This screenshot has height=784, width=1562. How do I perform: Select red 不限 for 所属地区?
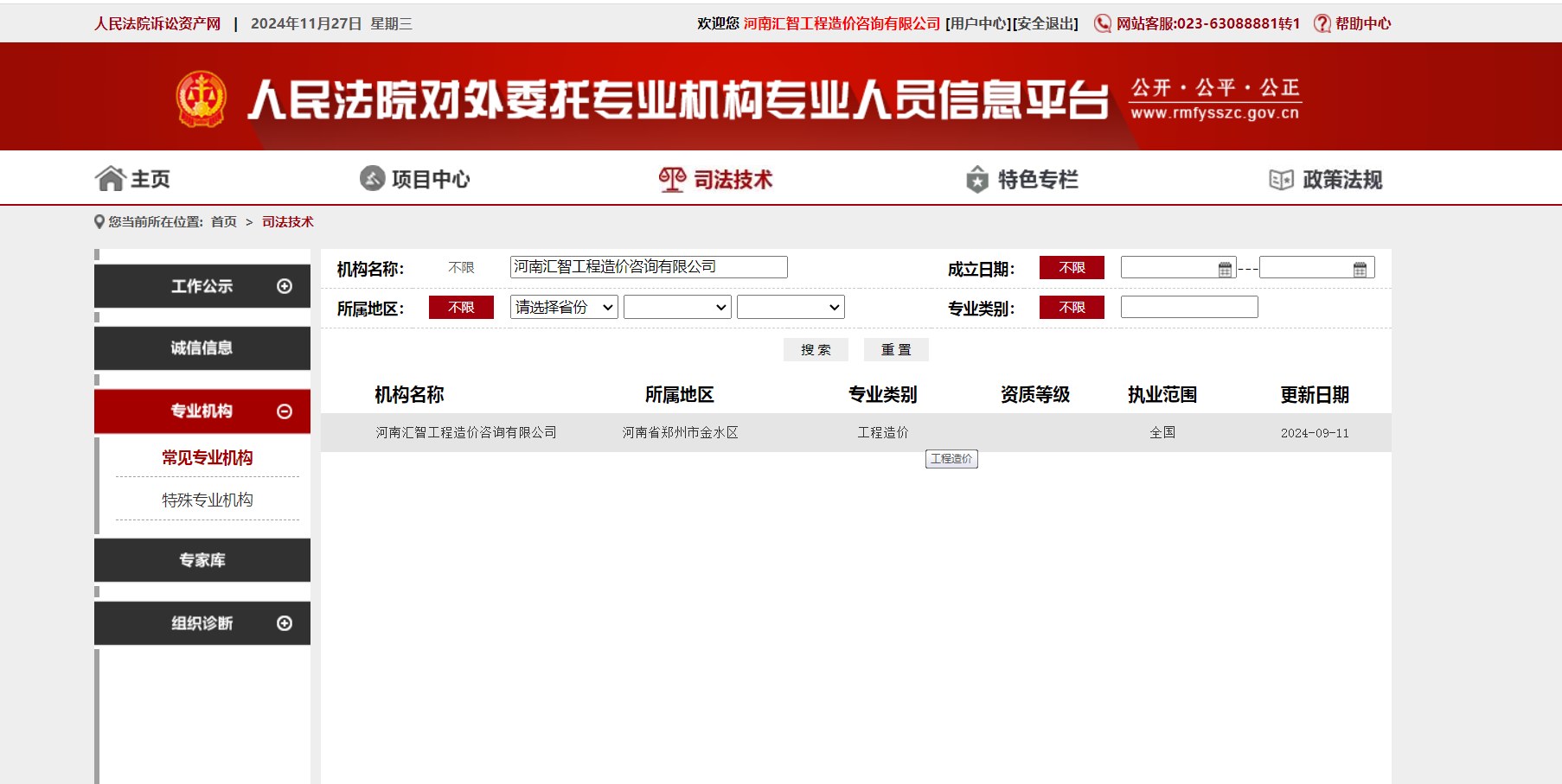pos(461,308)
